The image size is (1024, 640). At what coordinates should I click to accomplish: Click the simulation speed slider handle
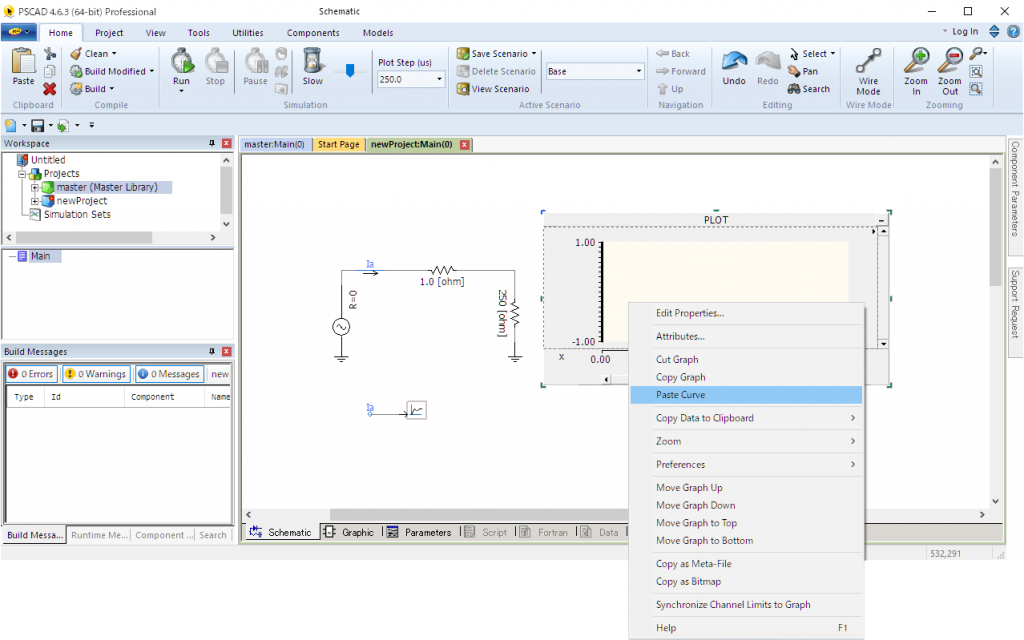[350, 70]
